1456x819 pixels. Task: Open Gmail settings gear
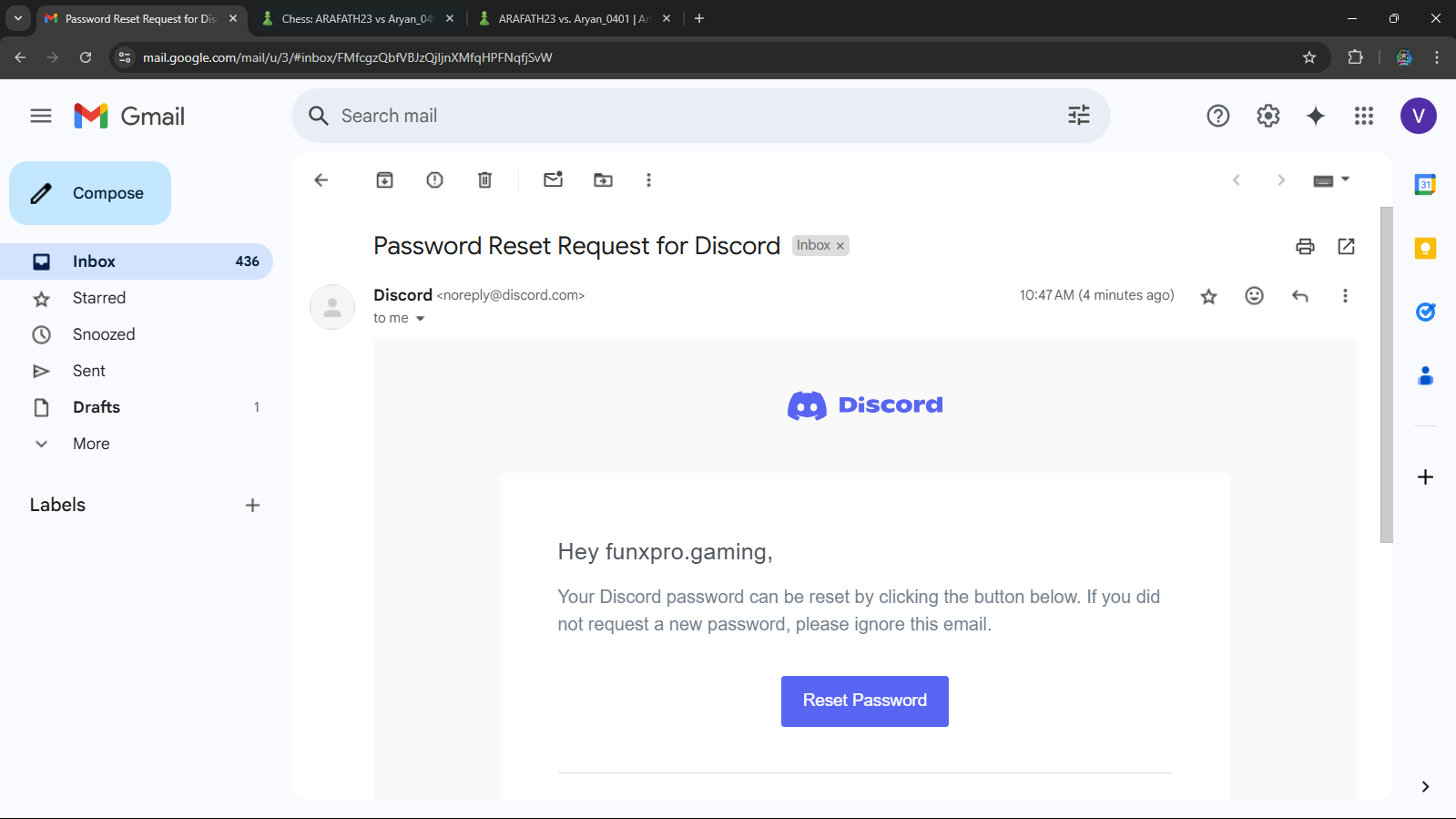pyautogui.click(x=1268, y=116)
